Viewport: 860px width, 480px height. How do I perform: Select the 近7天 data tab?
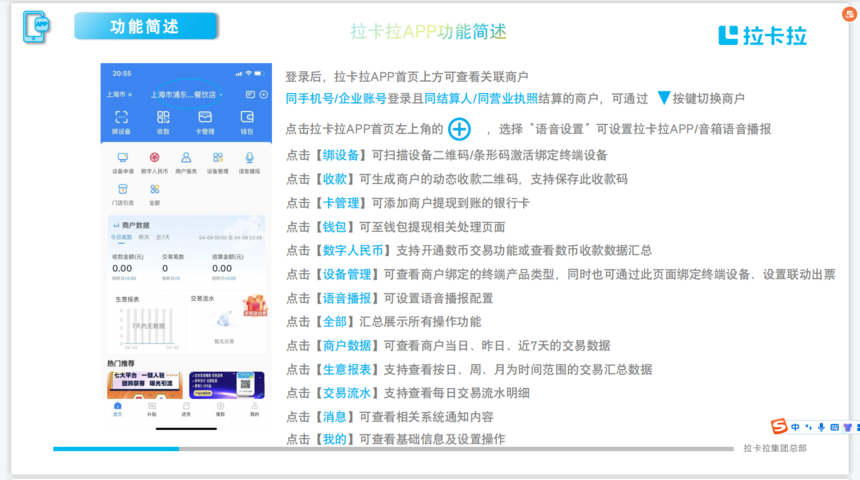tap(163, 238)
